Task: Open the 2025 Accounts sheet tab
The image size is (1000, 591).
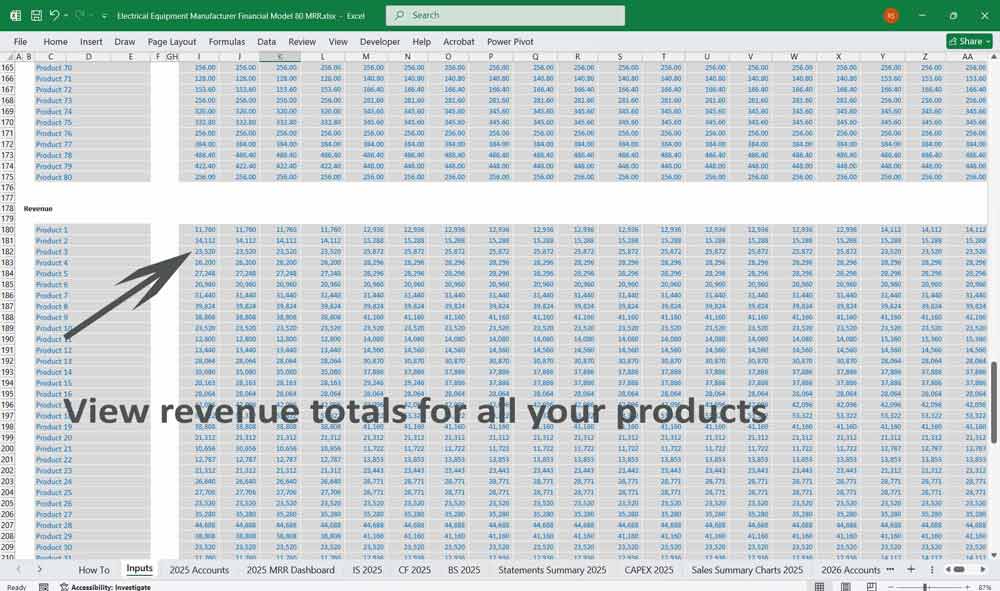Action: pos(199,569)
